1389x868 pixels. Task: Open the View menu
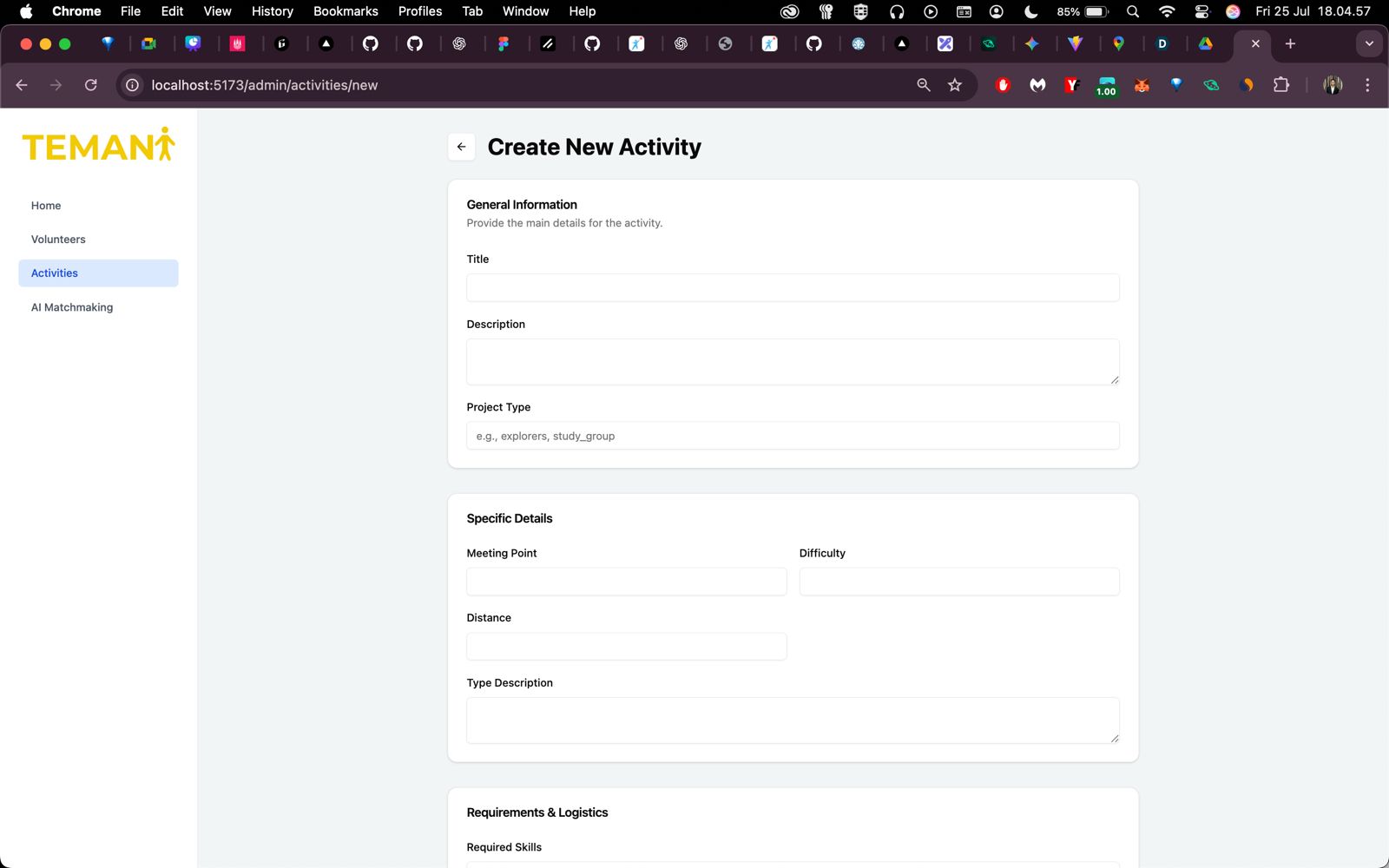pyautogui.click(x=217, y=11)
